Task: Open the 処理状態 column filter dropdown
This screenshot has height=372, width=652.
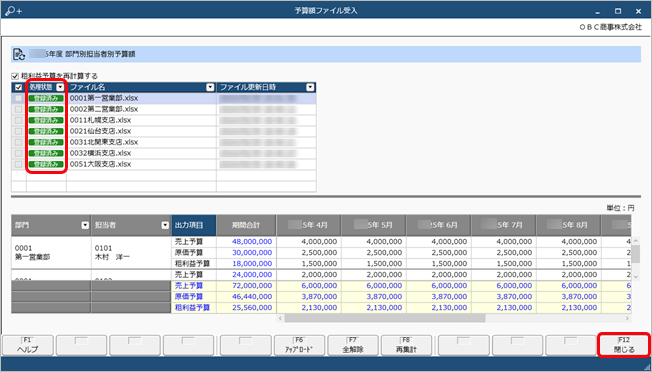Action: point(61,87)
